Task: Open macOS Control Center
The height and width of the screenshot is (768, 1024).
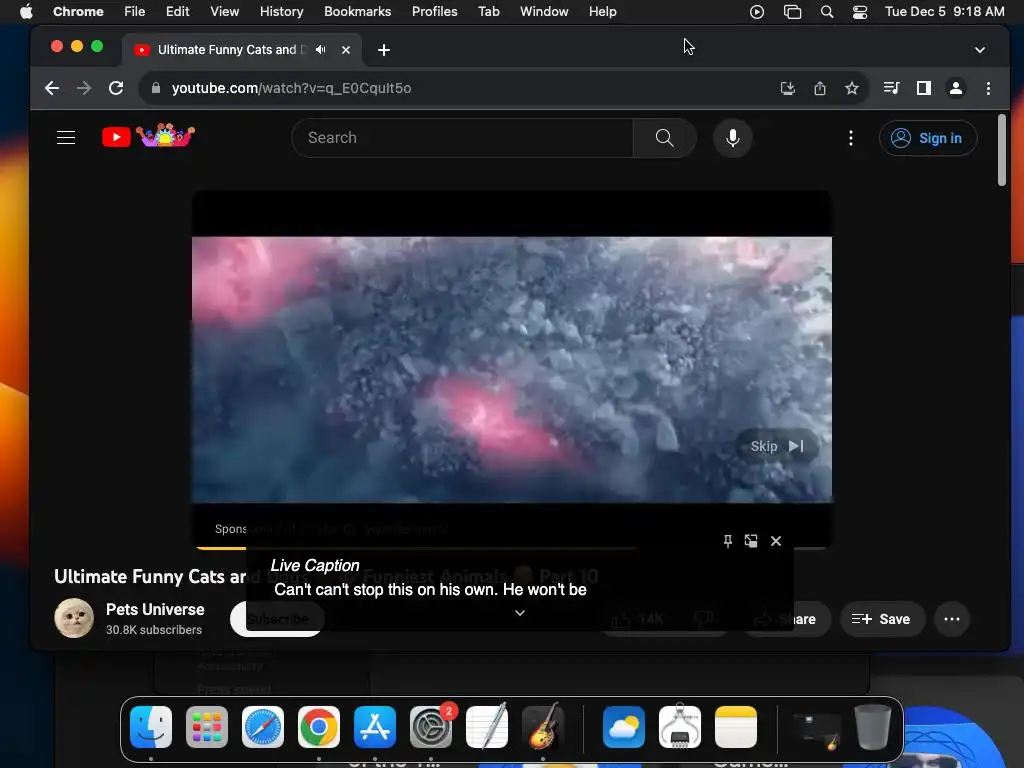Action: click(860, 12)
